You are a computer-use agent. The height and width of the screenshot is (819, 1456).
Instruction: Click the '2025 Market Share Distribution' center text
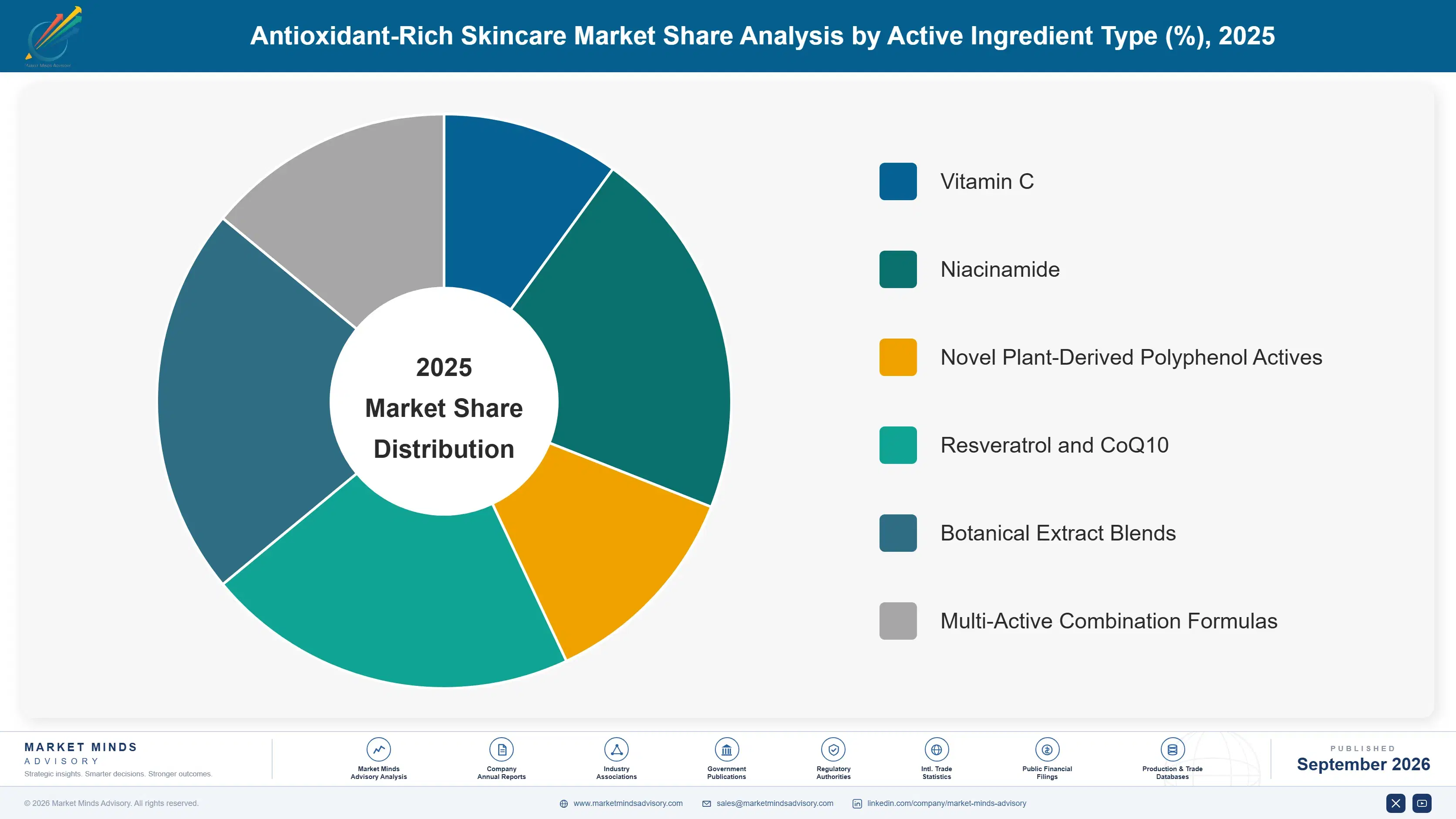point(444,408)
